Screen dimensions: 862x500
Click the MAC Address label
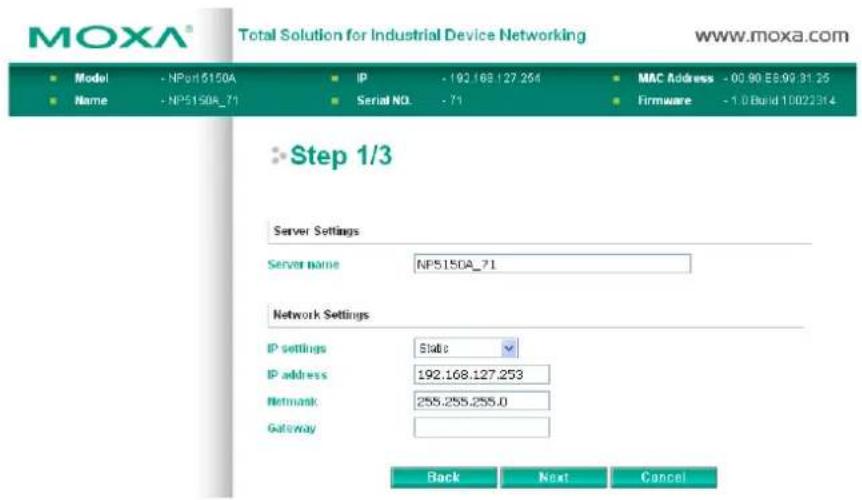pyautogui.click(x=676, y=79)
